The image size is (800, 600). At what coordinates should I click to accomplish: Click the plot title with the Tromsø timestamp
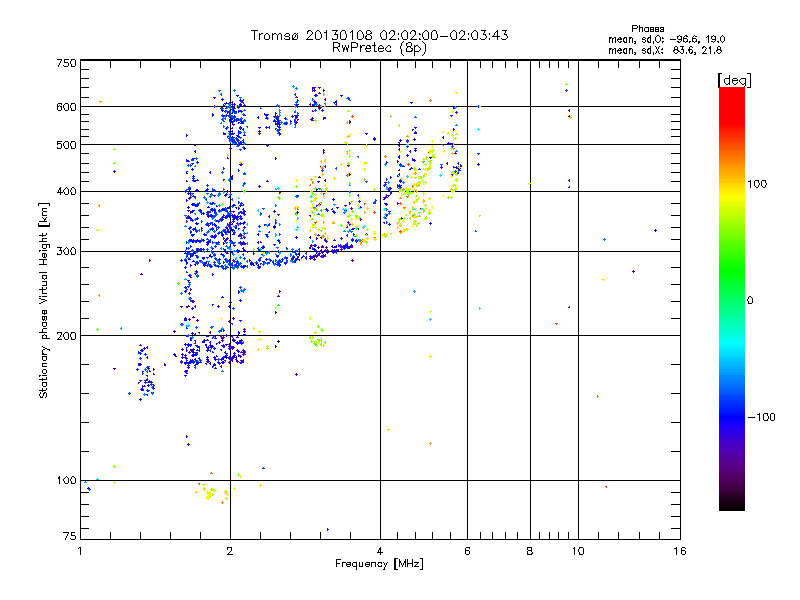[x=379, y=35]
